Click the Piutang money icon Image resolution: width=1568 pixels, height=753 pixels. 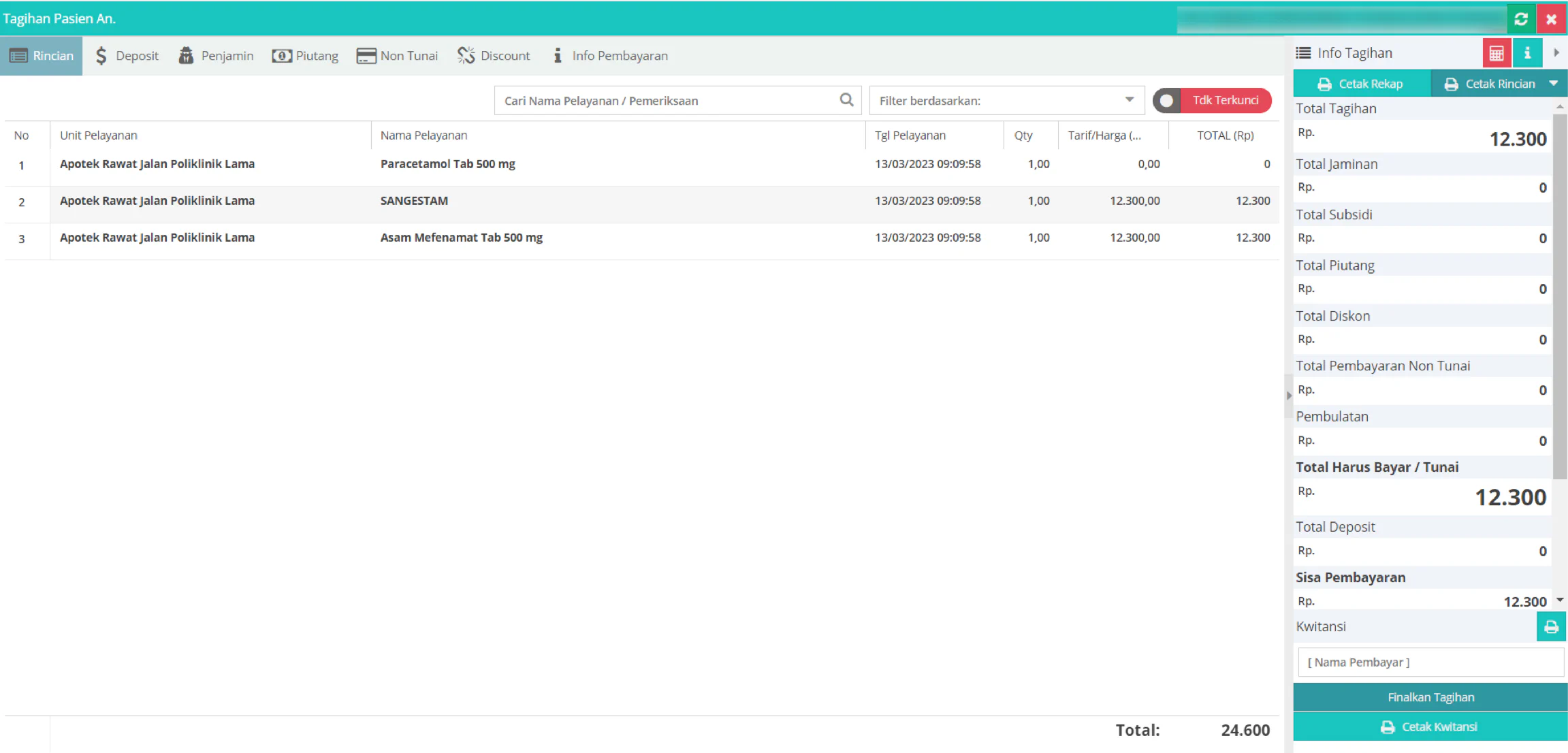click(282, 56)
